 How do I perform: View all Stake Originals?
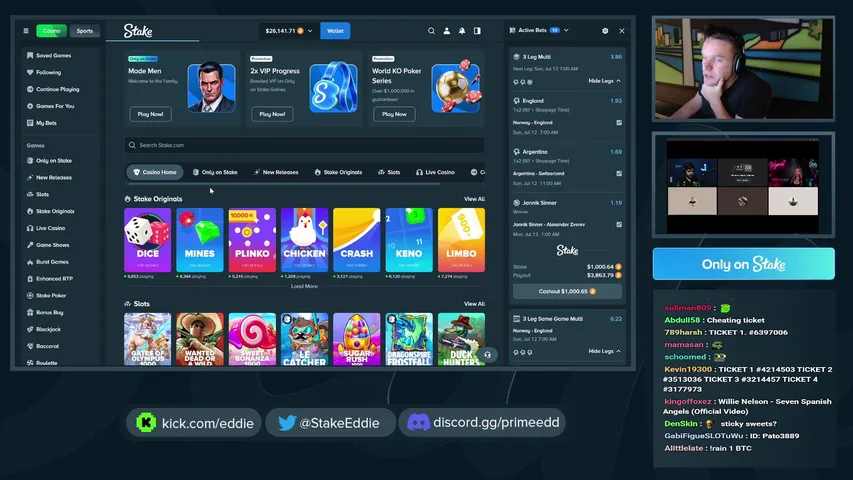[x=474, y=199]
